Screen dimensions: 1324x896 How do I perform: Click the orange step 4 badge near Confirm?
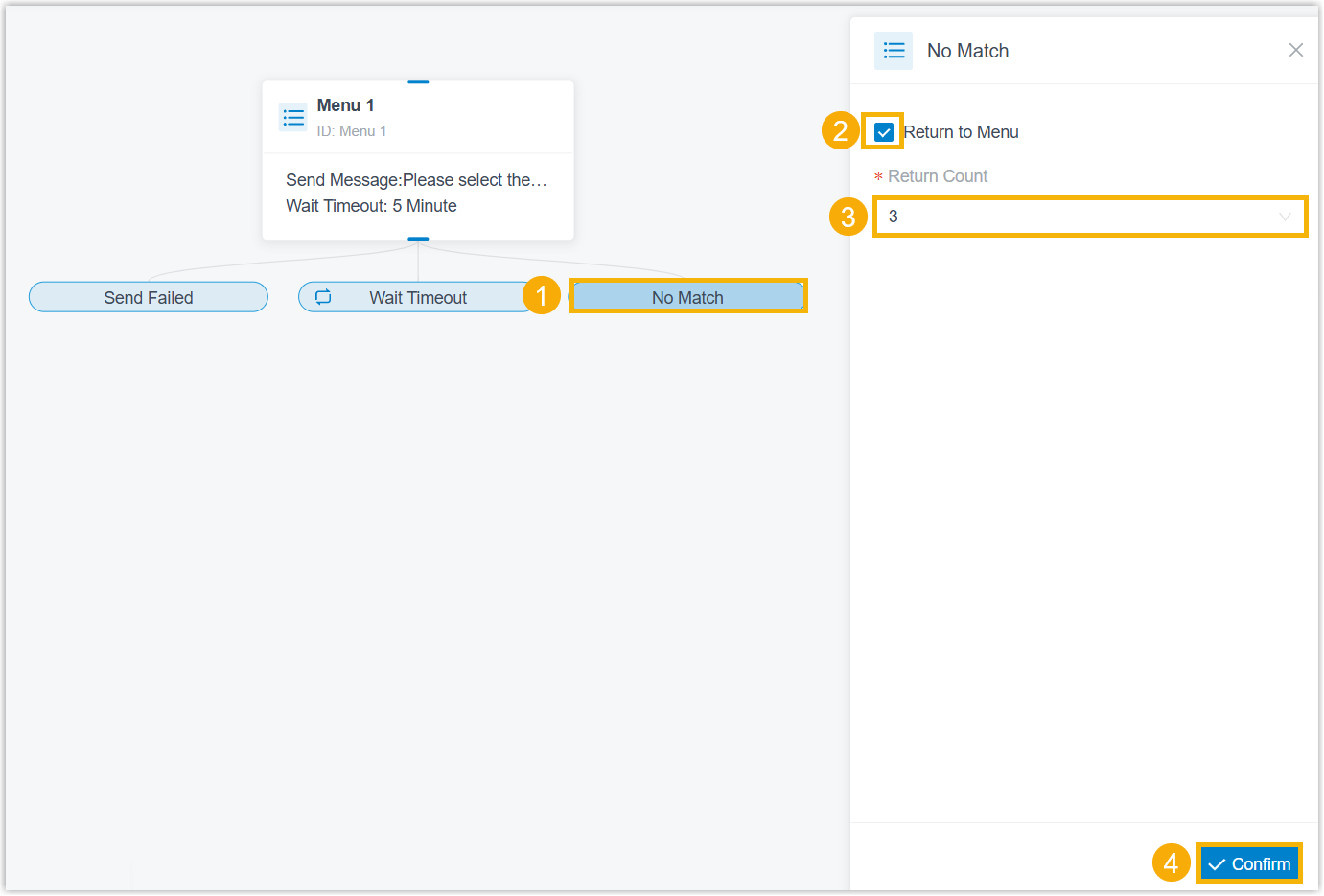(1171, 863)
